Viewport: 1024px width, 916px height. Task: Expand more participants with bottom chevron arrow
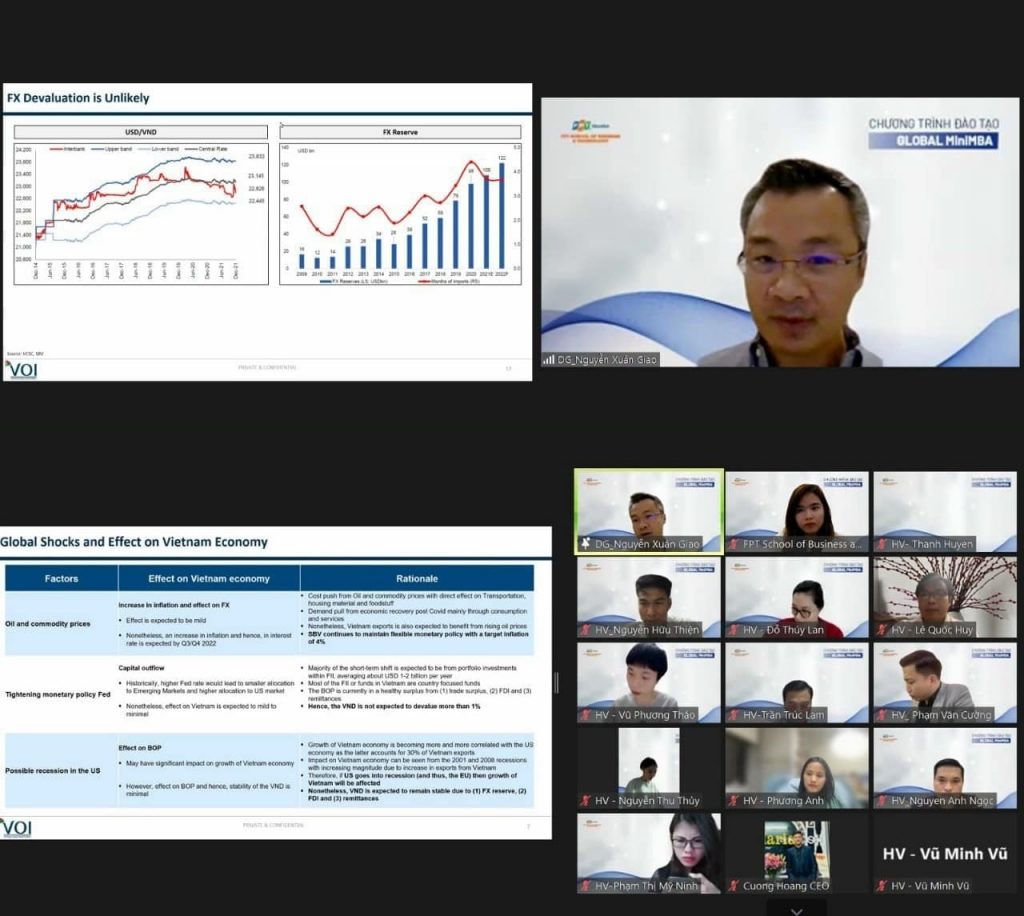[796, 908]
